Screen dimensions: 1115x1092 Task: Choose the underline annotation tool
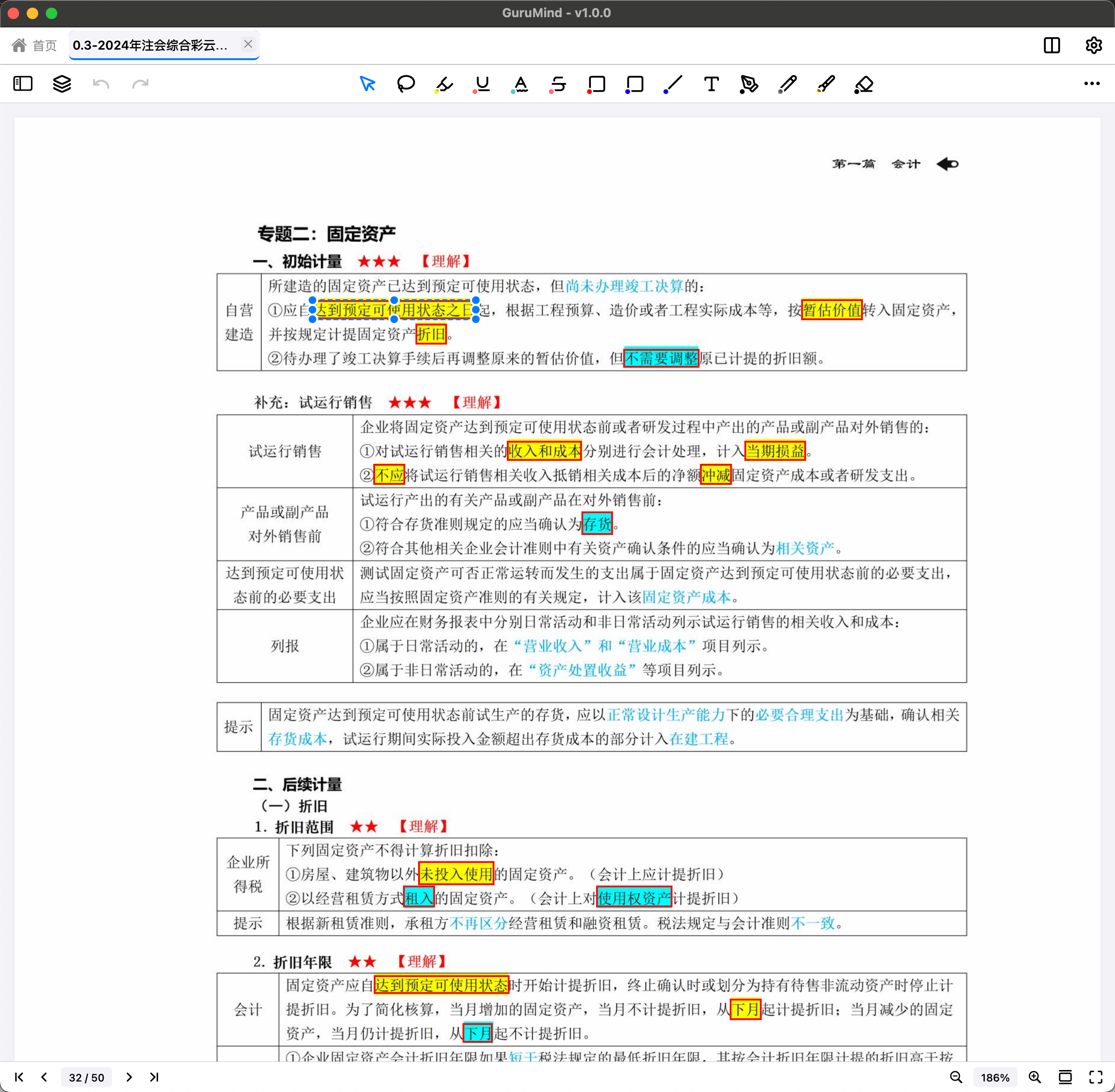[482, 84]
